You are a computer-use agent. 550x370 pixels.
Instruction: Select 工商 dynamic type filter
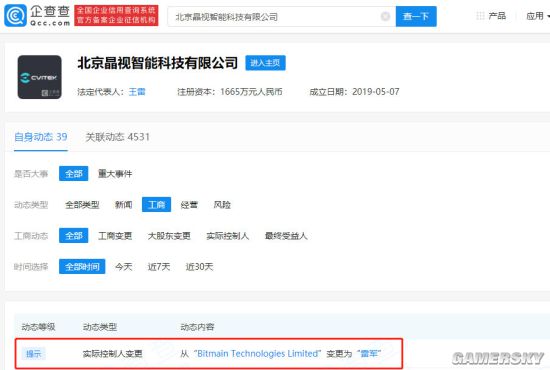pyautogui.click(x=156, y=205)
